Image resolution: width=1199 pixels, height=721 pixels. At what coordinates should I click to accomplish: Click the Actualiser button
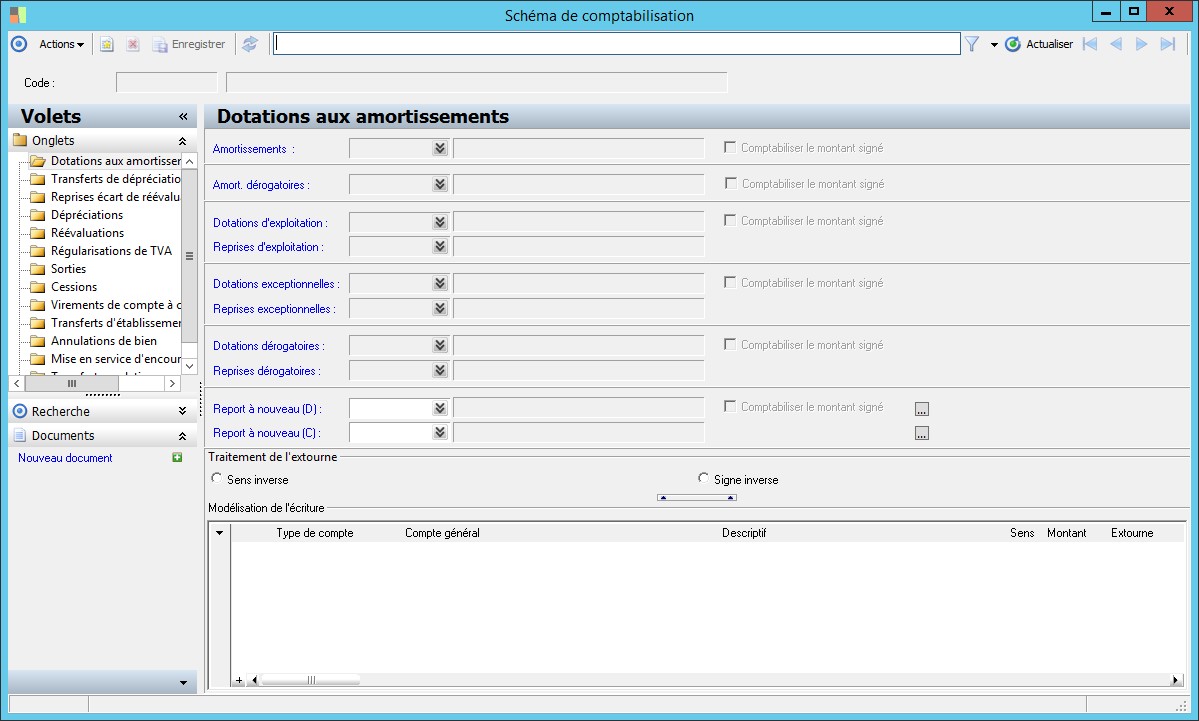tap(1039, 44)
